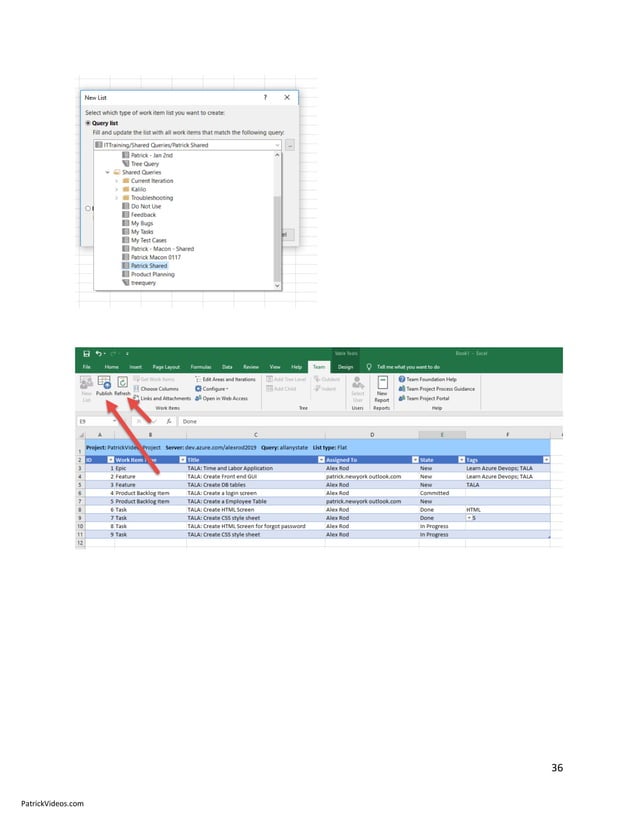Collapse the Shared Queries folder
The image size is (638, 826).
click(x=107, y=172)
